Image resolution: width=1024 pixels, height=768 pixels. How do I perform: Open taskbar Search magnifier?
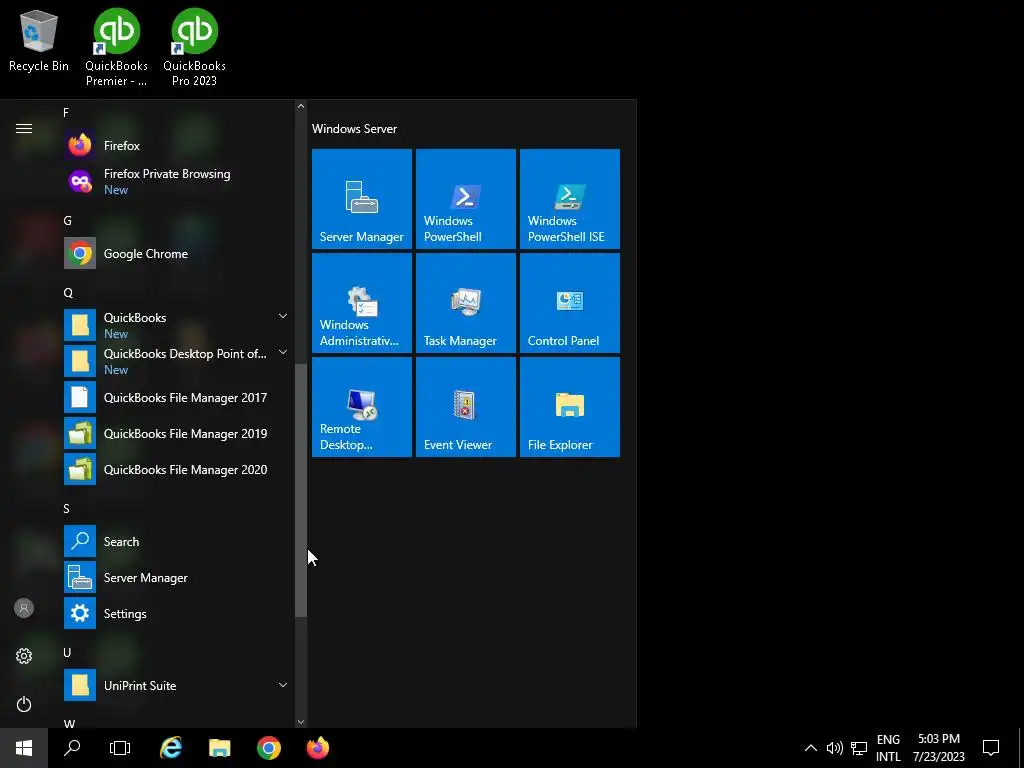(72, 748)
